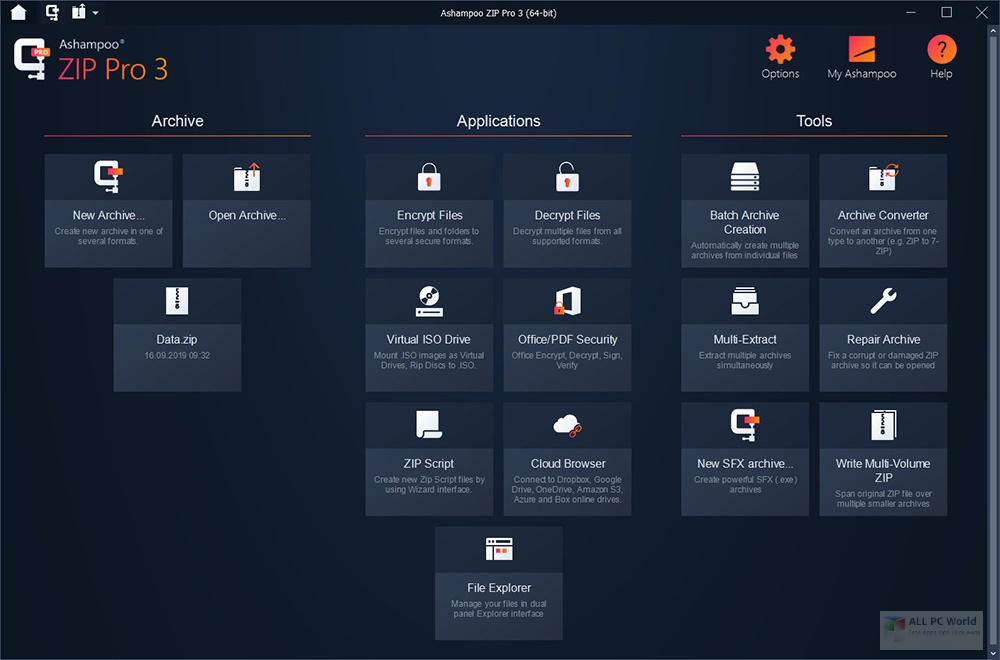Screen dimensions: 1000x660
Task: Click the Batch Archive Creation stack icon
Action: [x=745, y=177]
